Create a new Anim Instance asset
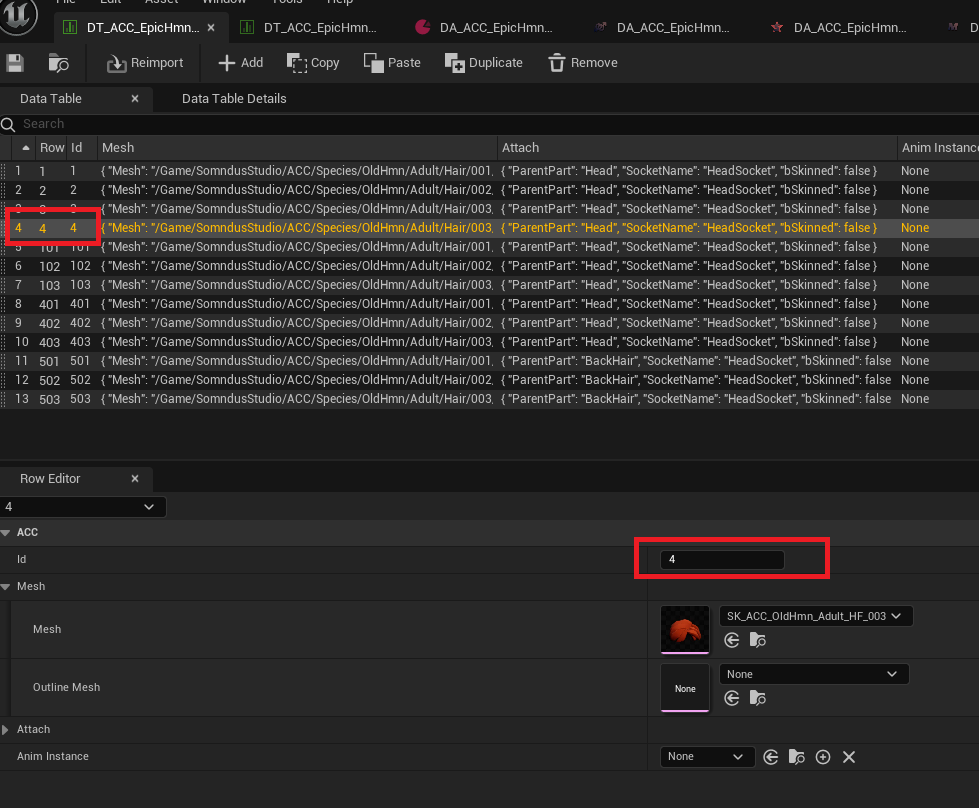 tap(822, 757)
